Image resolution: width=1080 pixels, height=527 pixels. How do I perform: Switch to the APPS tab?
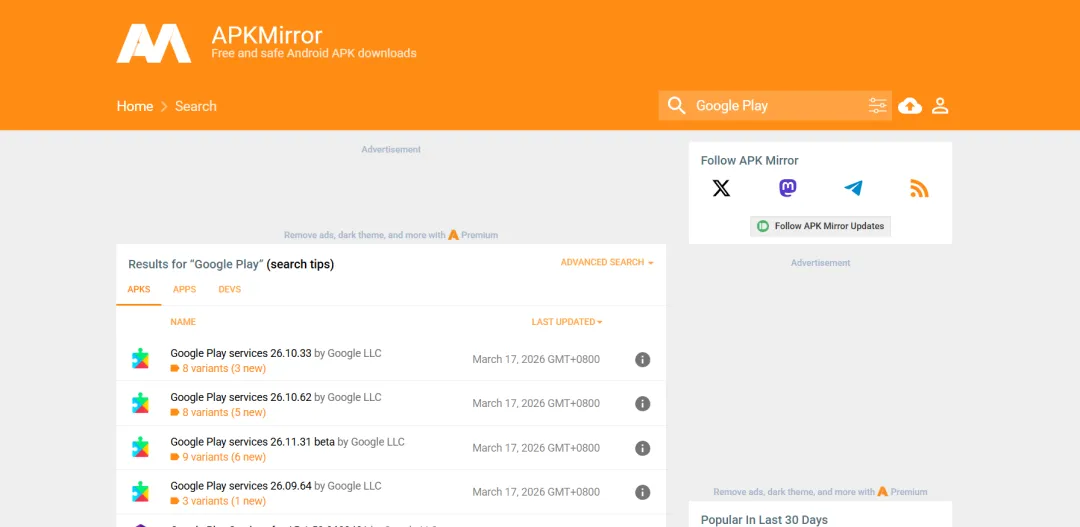[185, 289]
